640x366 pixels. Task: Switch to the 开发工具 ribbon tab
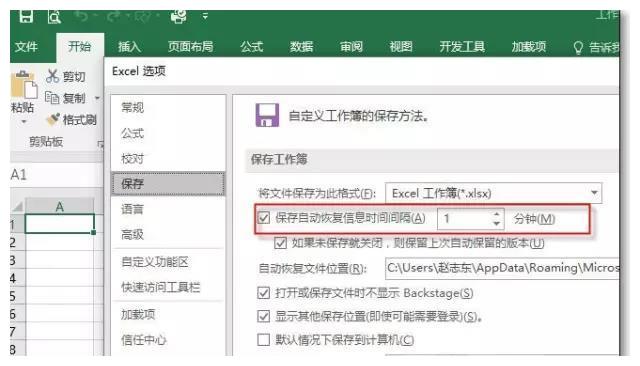tap(462, 47)
